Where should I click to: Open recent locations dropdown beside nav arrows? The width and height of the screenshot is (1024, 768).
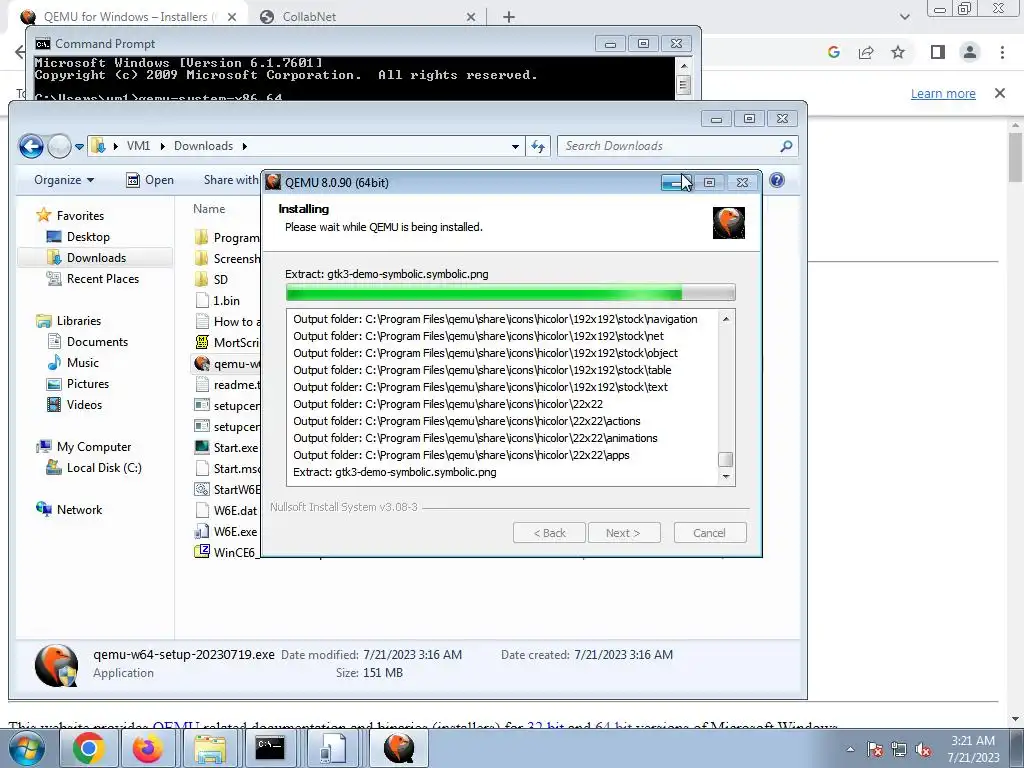point(79,147)
